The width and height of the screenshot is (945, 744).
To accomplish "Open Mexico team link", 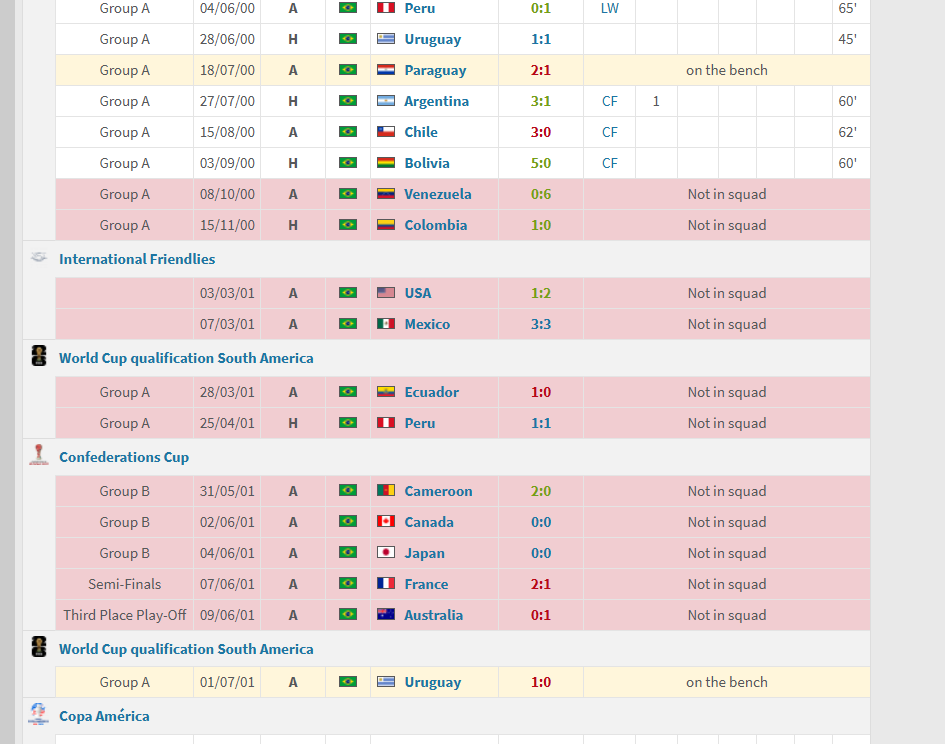I will [x=427, y=324].
